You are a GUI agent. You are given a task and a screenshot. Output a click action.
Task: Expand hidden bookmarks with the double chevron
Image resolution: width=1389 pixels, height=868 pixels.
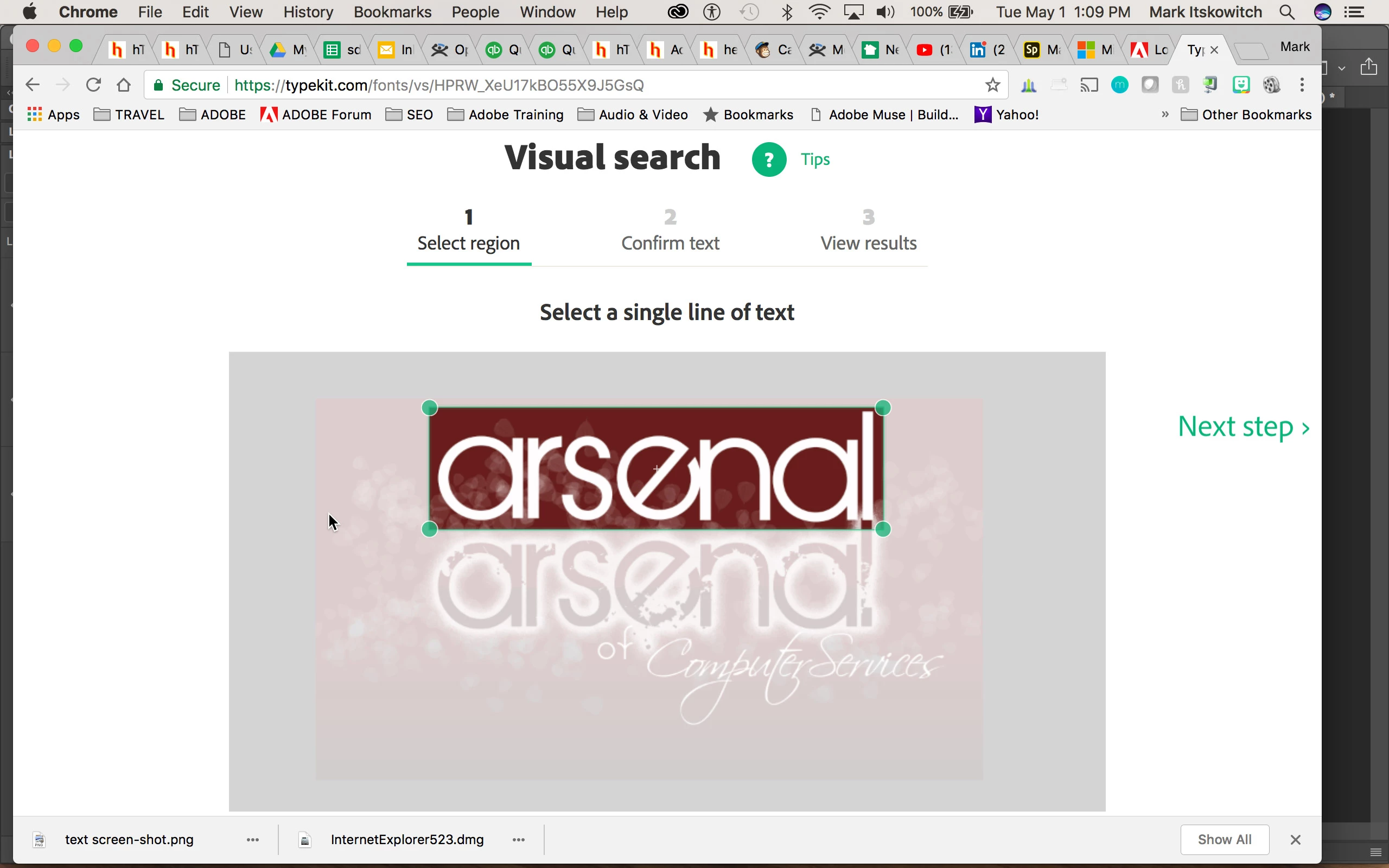[x=1164, y=114]
